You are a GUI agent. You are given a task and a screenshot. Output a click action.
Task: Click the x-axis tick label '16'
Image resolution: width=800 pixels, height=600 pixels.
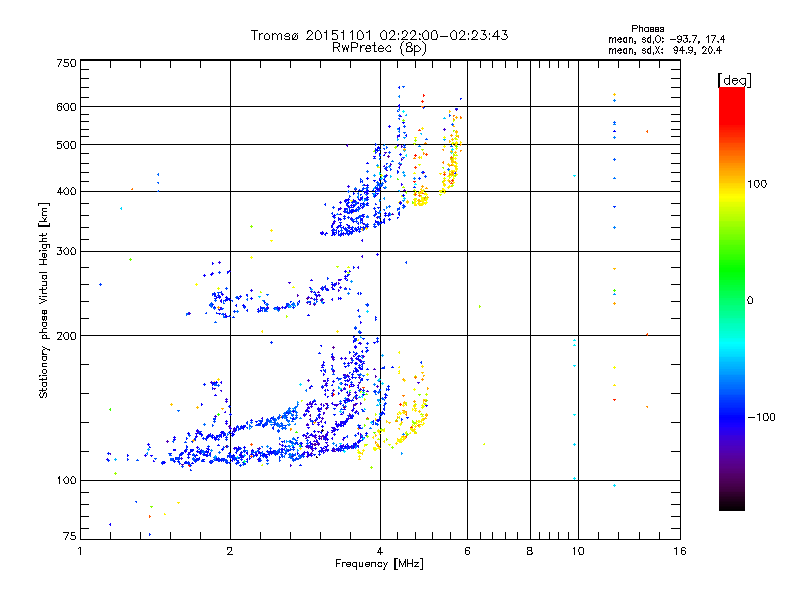click(680, 551)
